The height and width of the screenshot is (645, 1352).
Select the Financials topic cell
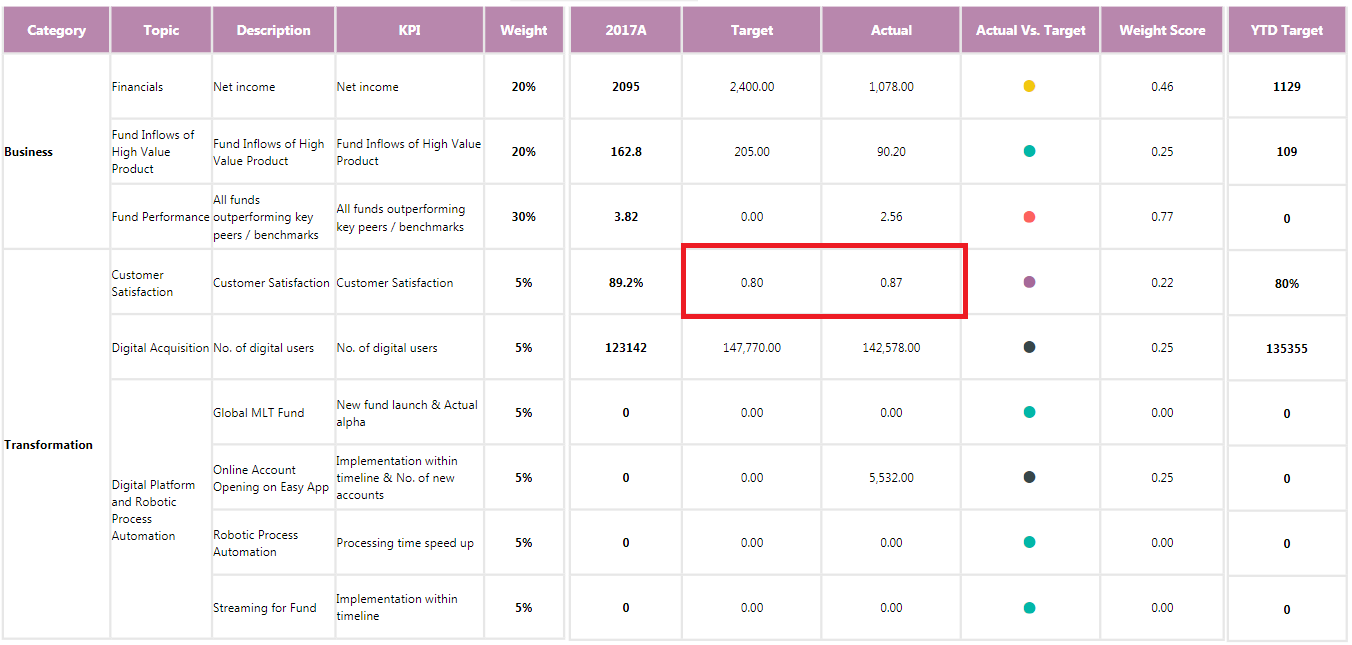click(161, 87)
